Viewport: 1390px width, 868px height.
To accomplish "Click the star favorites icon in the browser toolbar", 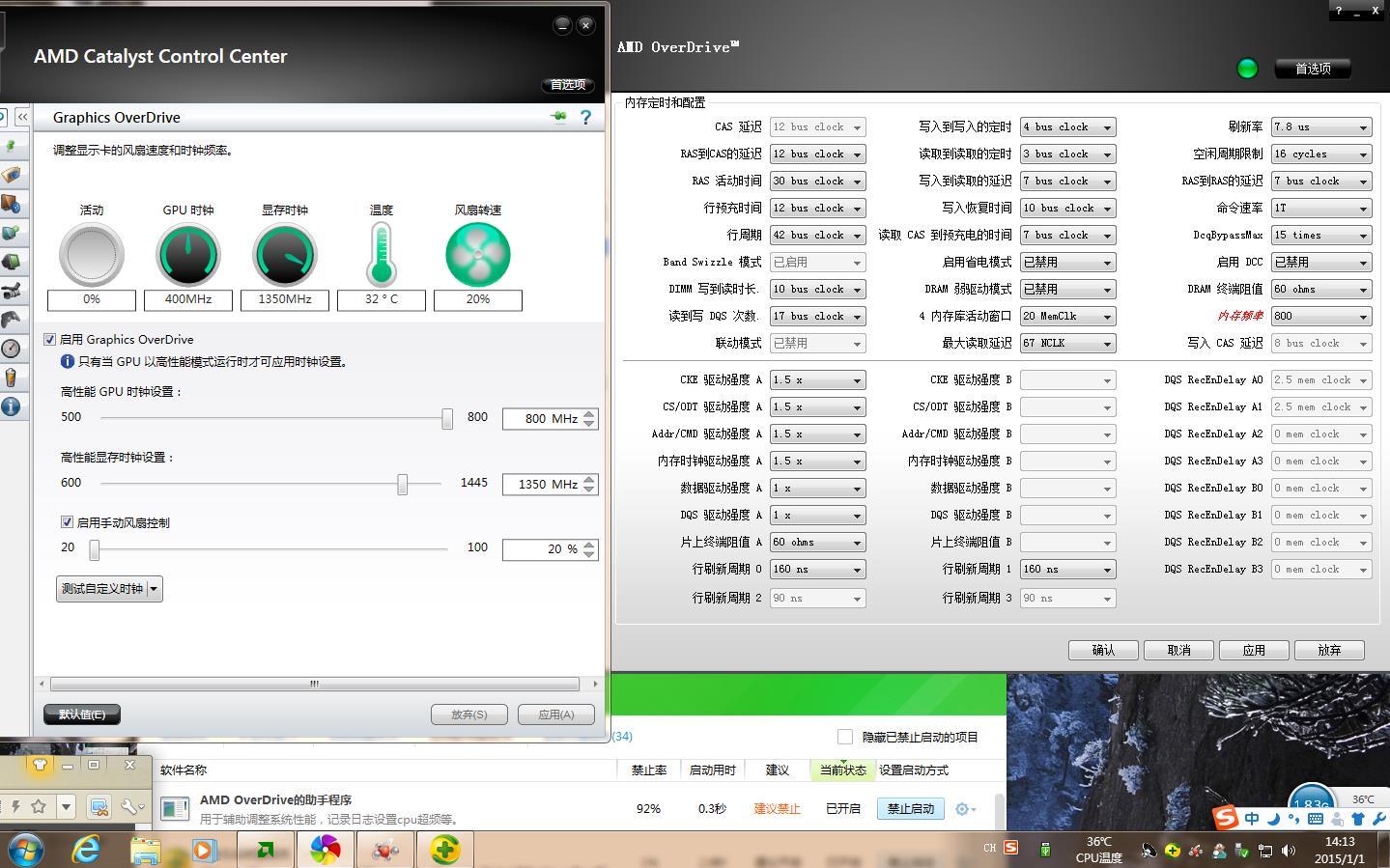I will pyautogui.click(x=39, y=806).
